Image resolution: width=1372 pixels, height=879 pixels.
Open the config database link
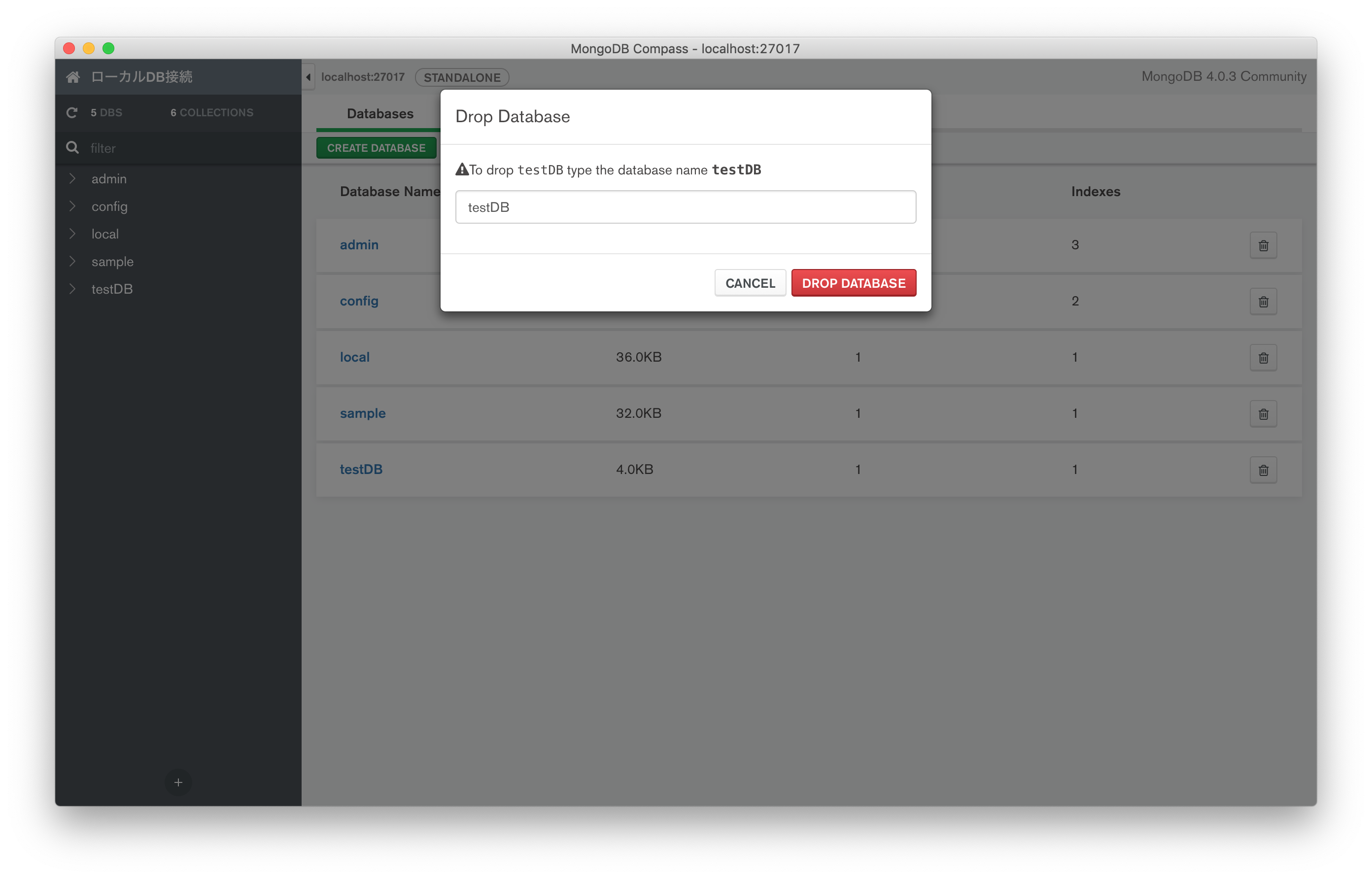coord(359,301)
